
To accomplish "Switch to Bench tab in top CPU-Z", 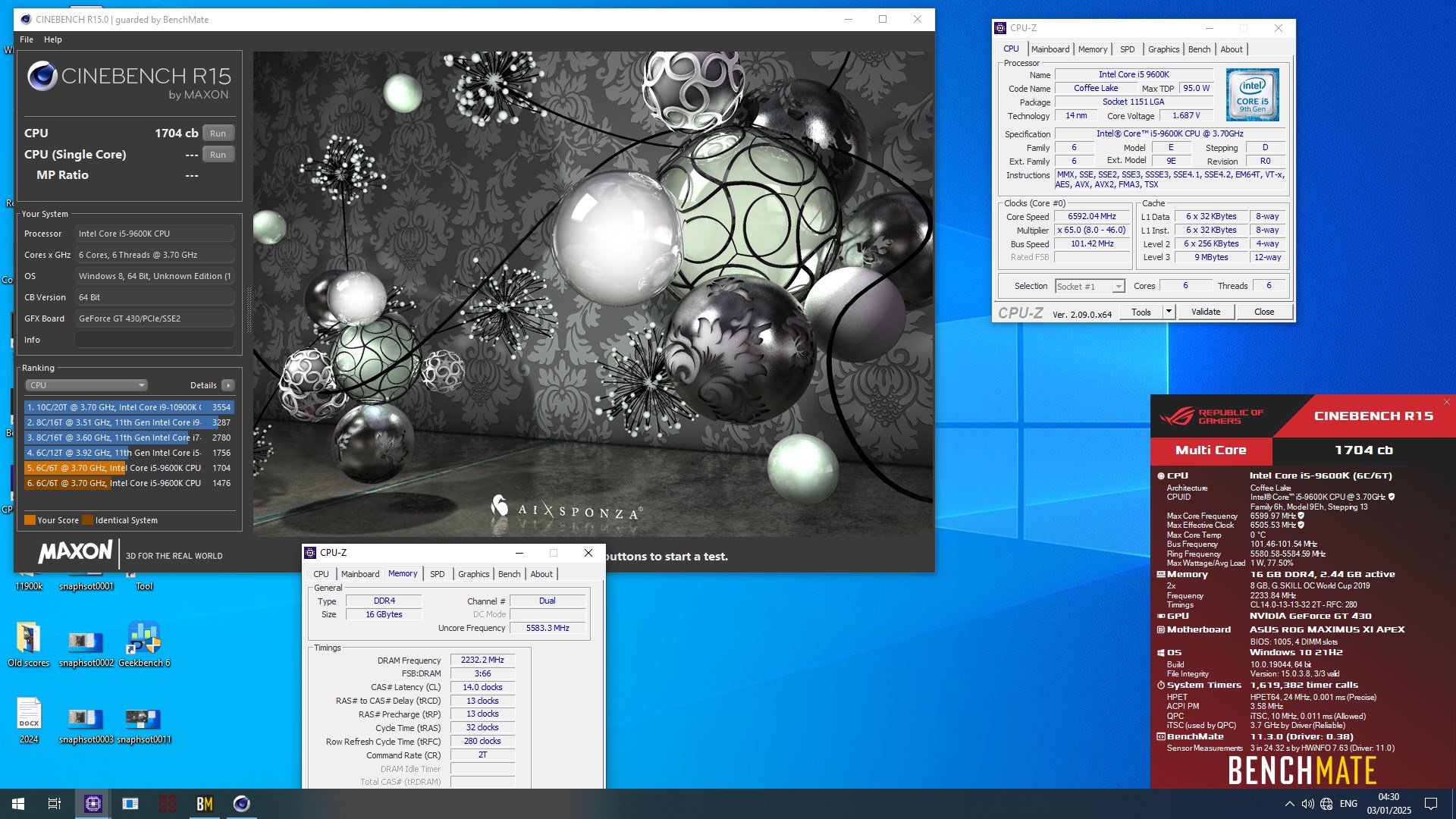I will point(1199,49).
